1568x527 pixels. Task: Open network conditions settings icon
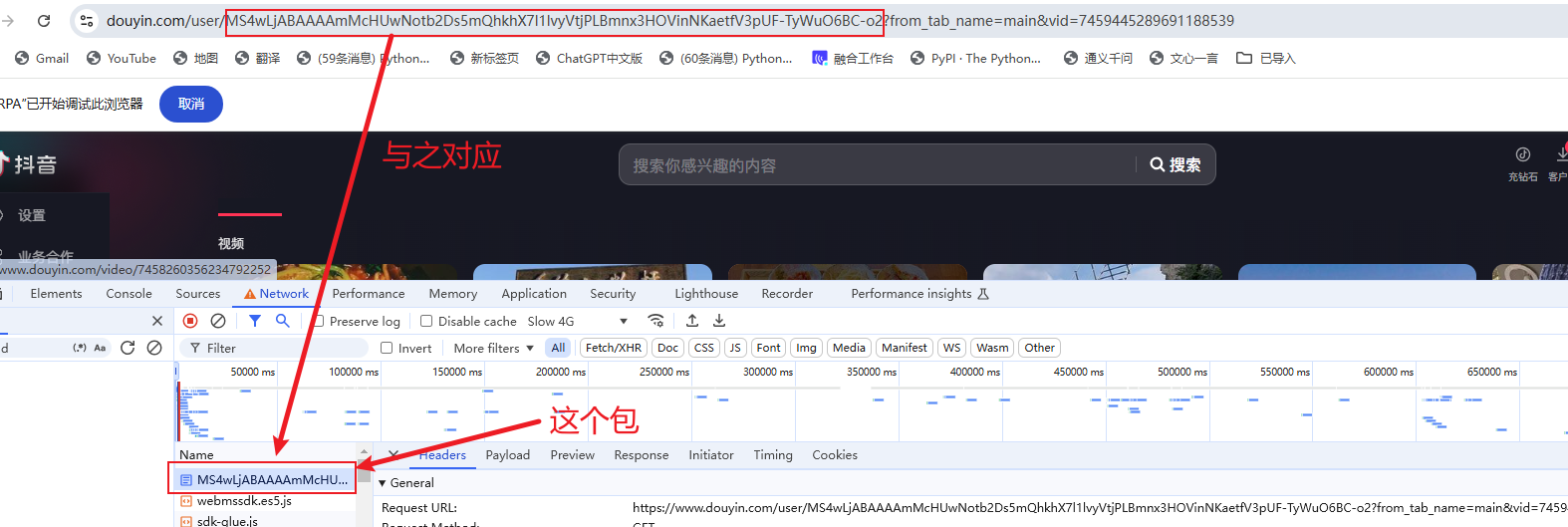pos(655,321)
